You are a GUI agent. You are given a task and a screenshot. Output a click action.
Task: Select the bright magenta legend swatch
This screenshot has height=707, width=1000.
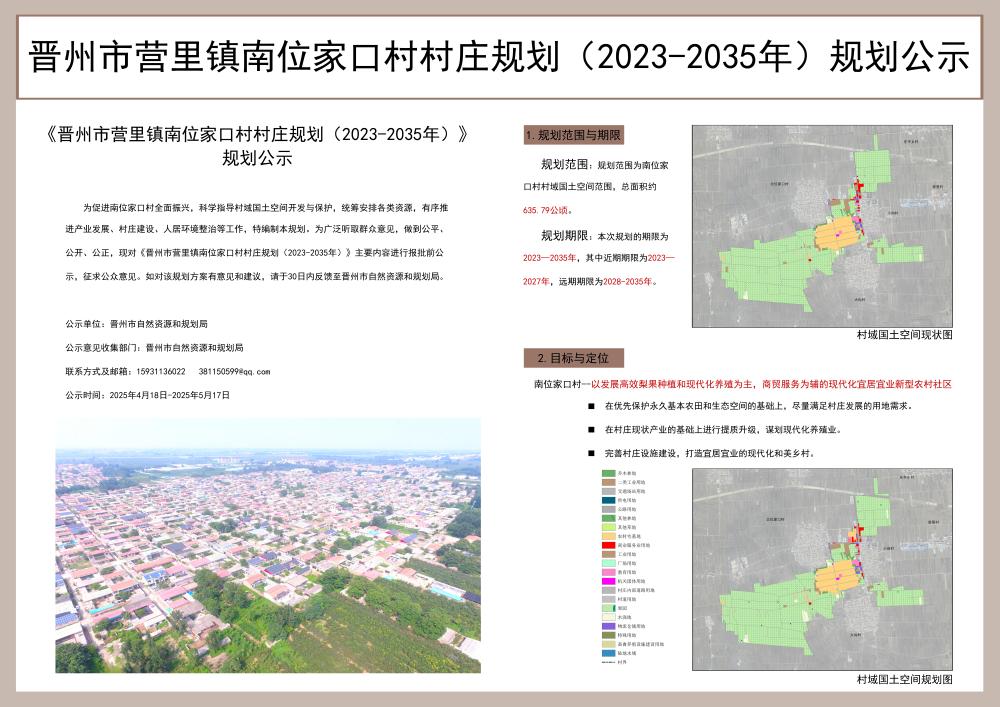pyautogui.click(x=608, y=581)
